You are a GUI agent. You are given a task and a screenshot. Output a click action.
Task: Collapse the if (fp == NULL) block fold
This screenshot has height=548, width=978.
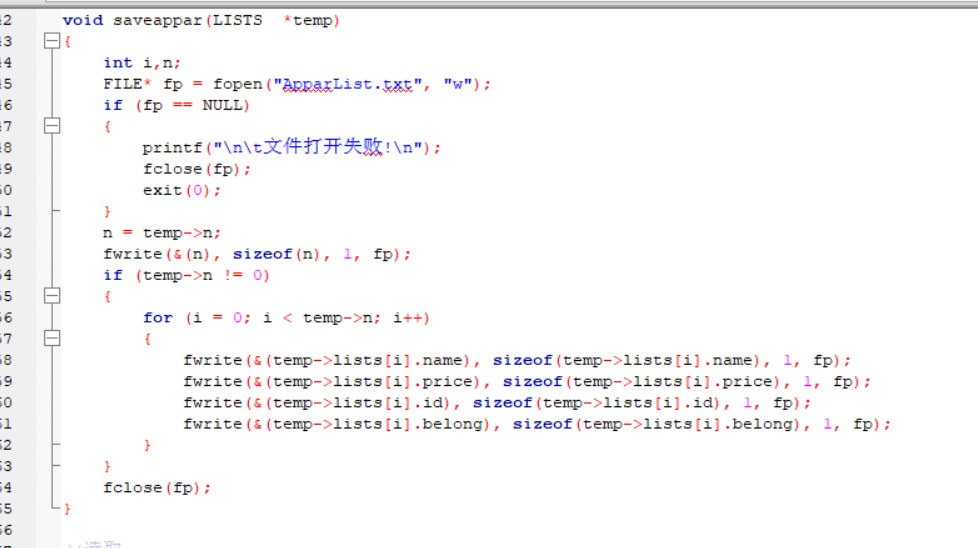point(52,127)
